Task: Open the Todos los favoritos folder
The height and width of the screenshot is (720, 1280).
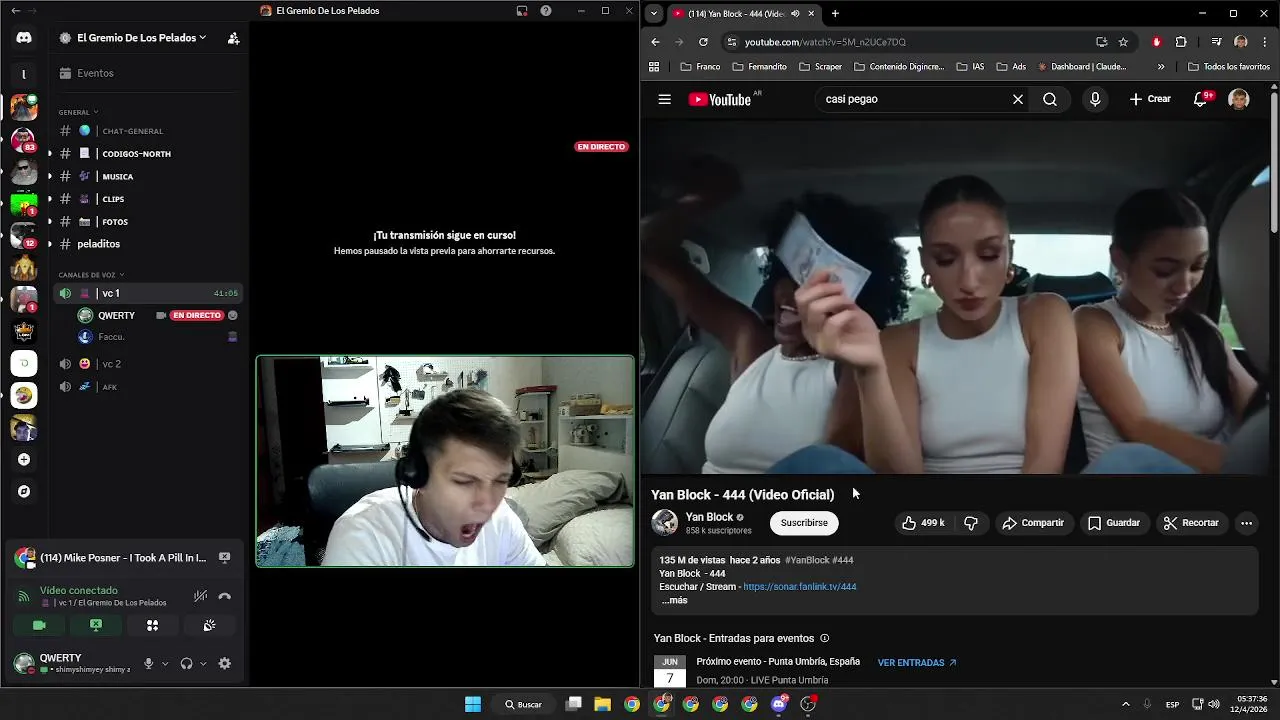Action: tap(1228, 67)
